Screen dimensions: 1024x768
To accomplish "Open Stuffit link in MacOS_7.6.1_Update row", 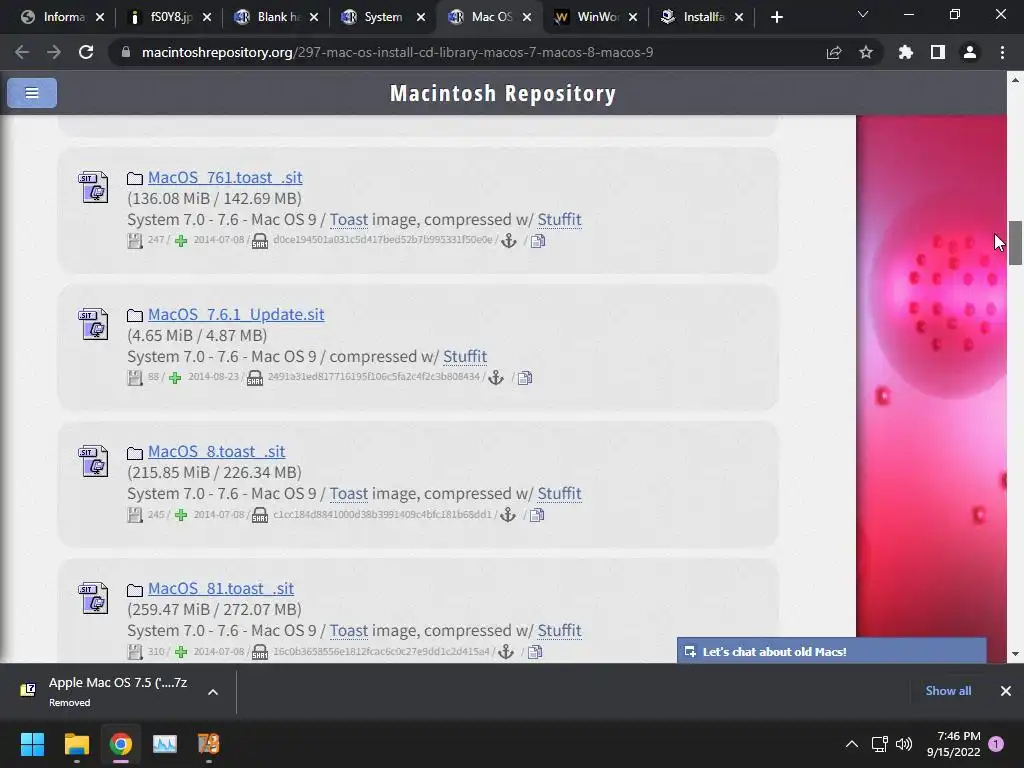I will point(465,357).
